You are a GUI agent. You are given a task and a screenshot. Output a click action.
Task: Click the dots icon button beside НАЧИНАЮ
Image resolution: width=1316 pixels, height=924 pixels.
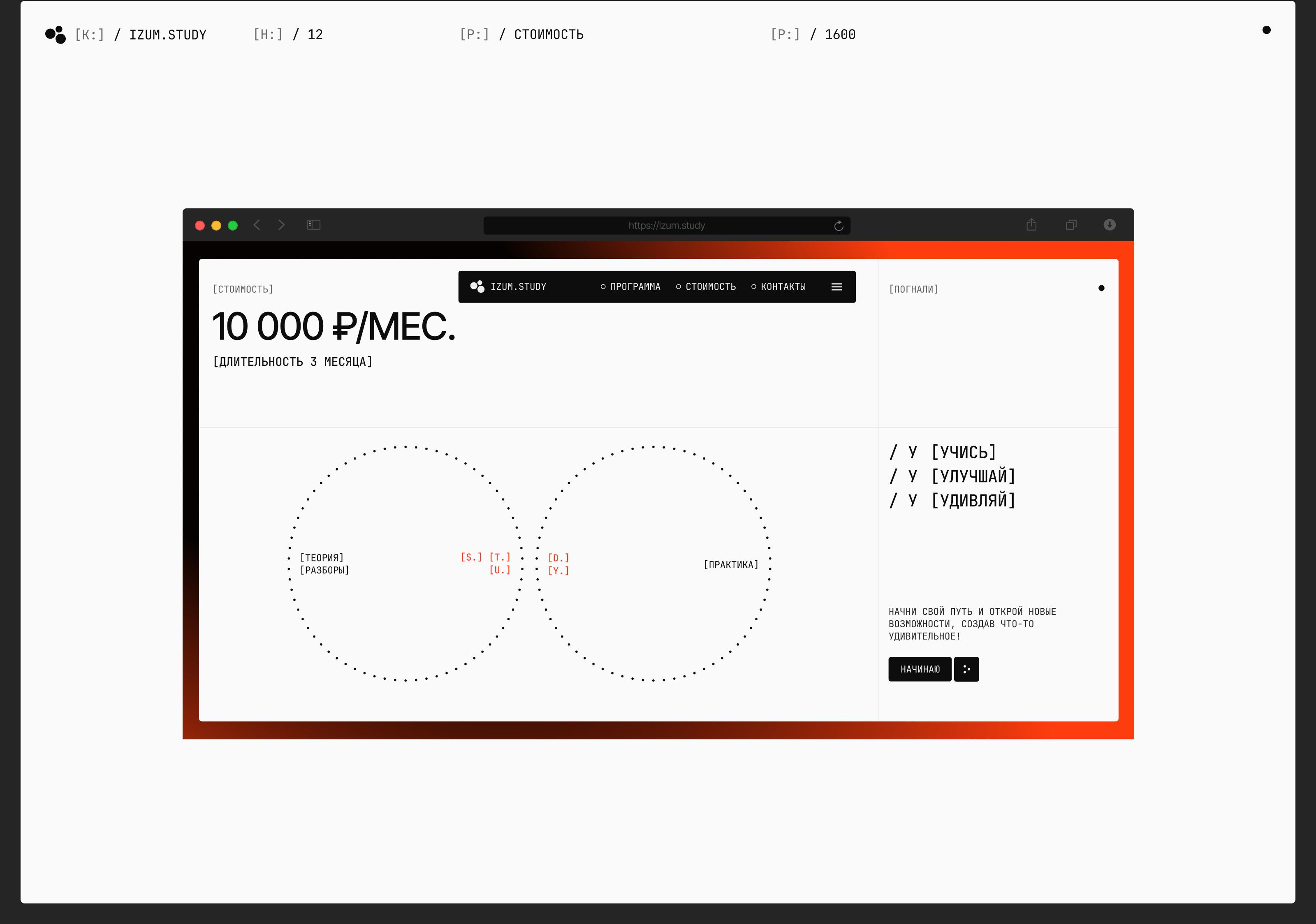(x=966, y=669)
